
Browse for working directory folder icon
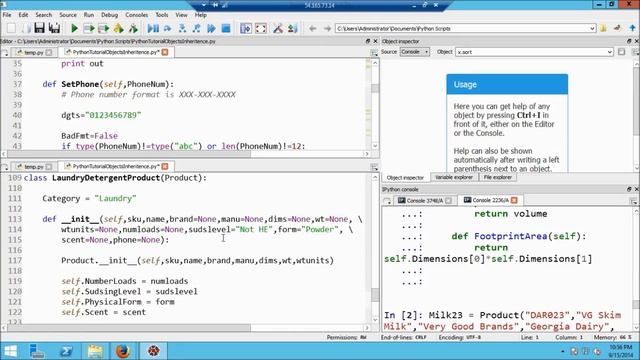coord(603,28)
